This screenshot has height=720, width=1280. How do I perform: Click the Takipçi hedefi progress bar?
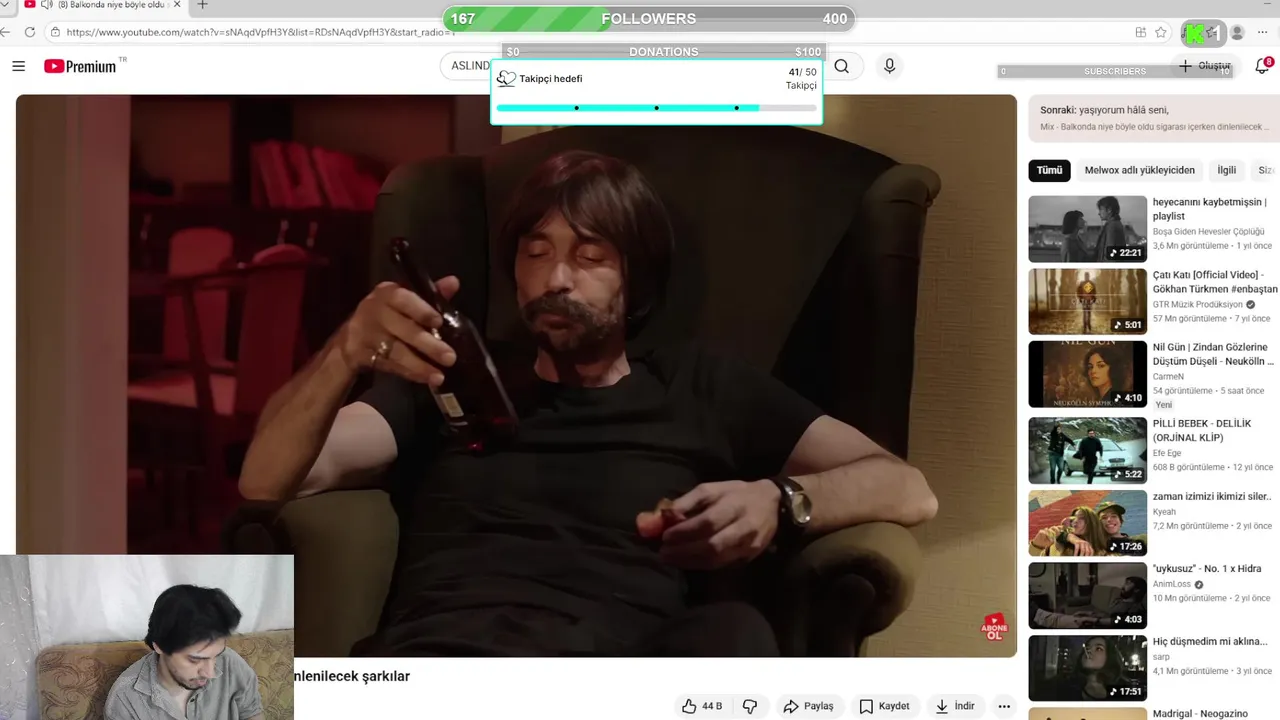click(x=656, y=108)
